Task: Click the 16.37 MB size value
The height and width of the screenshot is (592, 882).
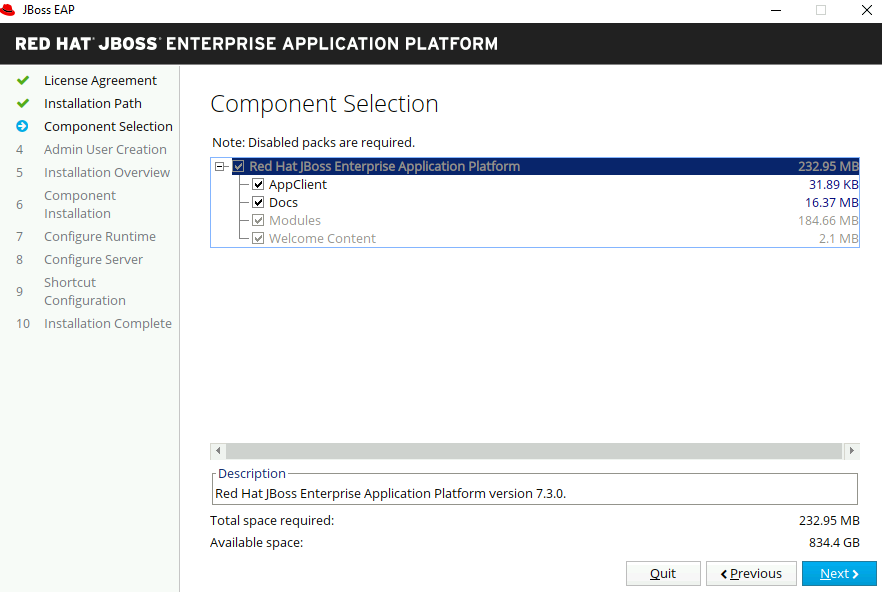Action: click(831, 202)
